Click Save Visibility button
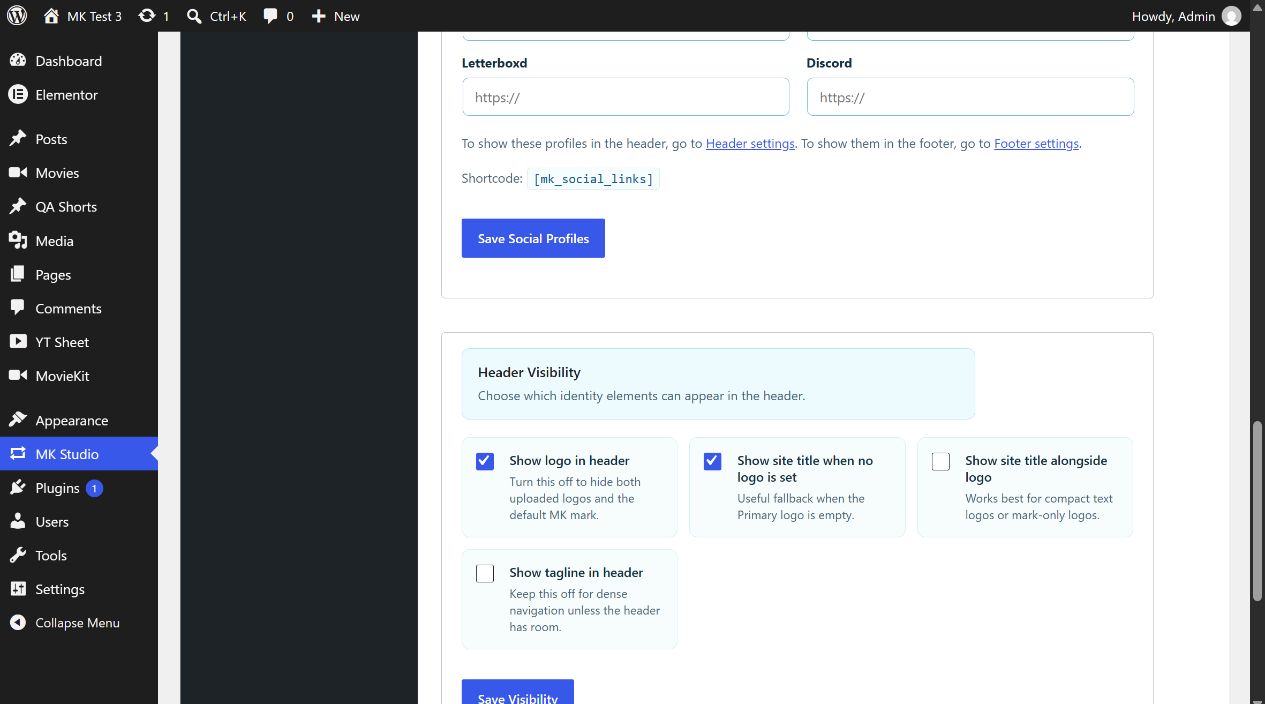 pyautogui.click(x=518, y=692)
